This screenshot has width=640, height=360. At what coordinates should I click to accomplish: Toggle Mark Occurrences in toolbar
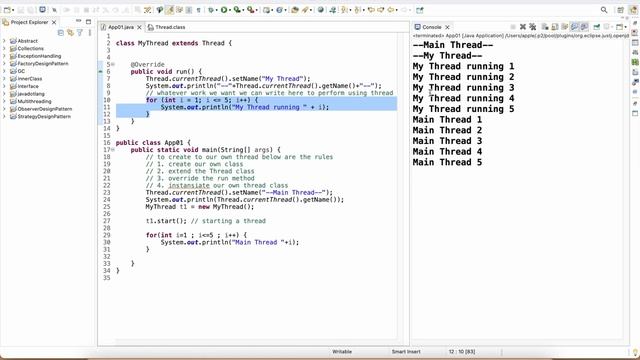click(169, 10)
